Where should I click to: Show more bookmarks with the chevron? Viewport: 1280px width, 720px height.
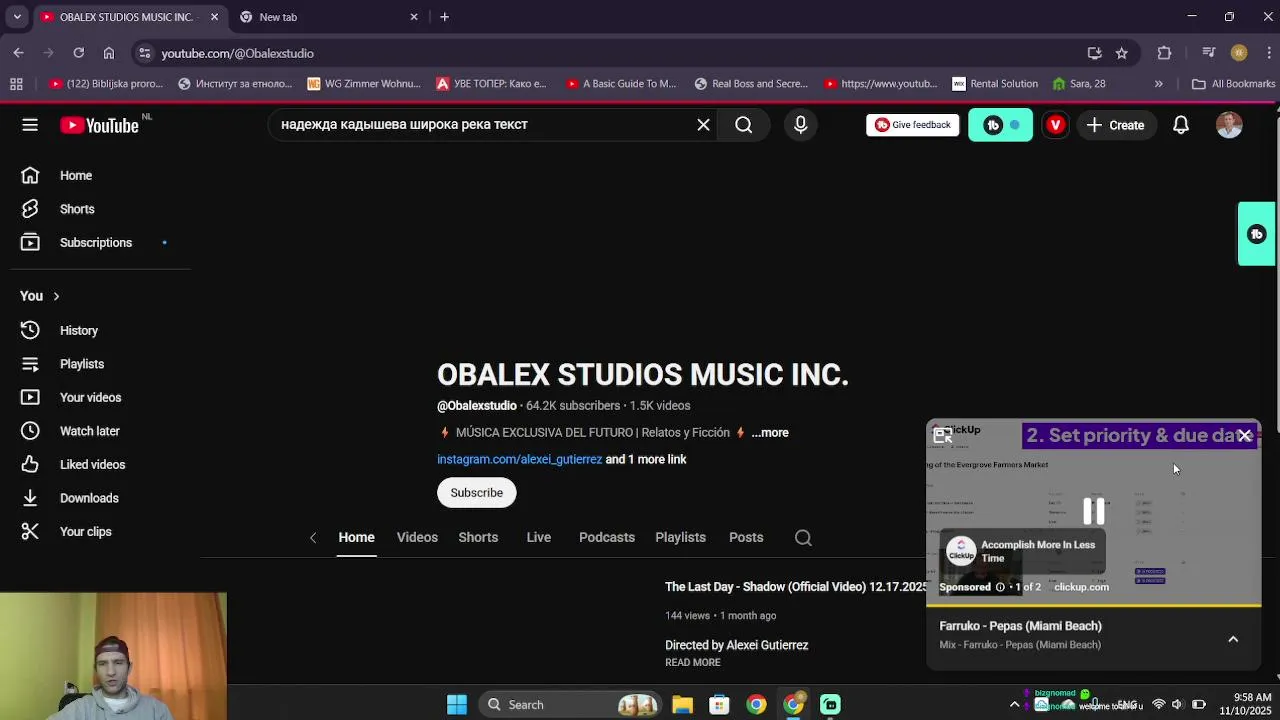[1158, 84]
